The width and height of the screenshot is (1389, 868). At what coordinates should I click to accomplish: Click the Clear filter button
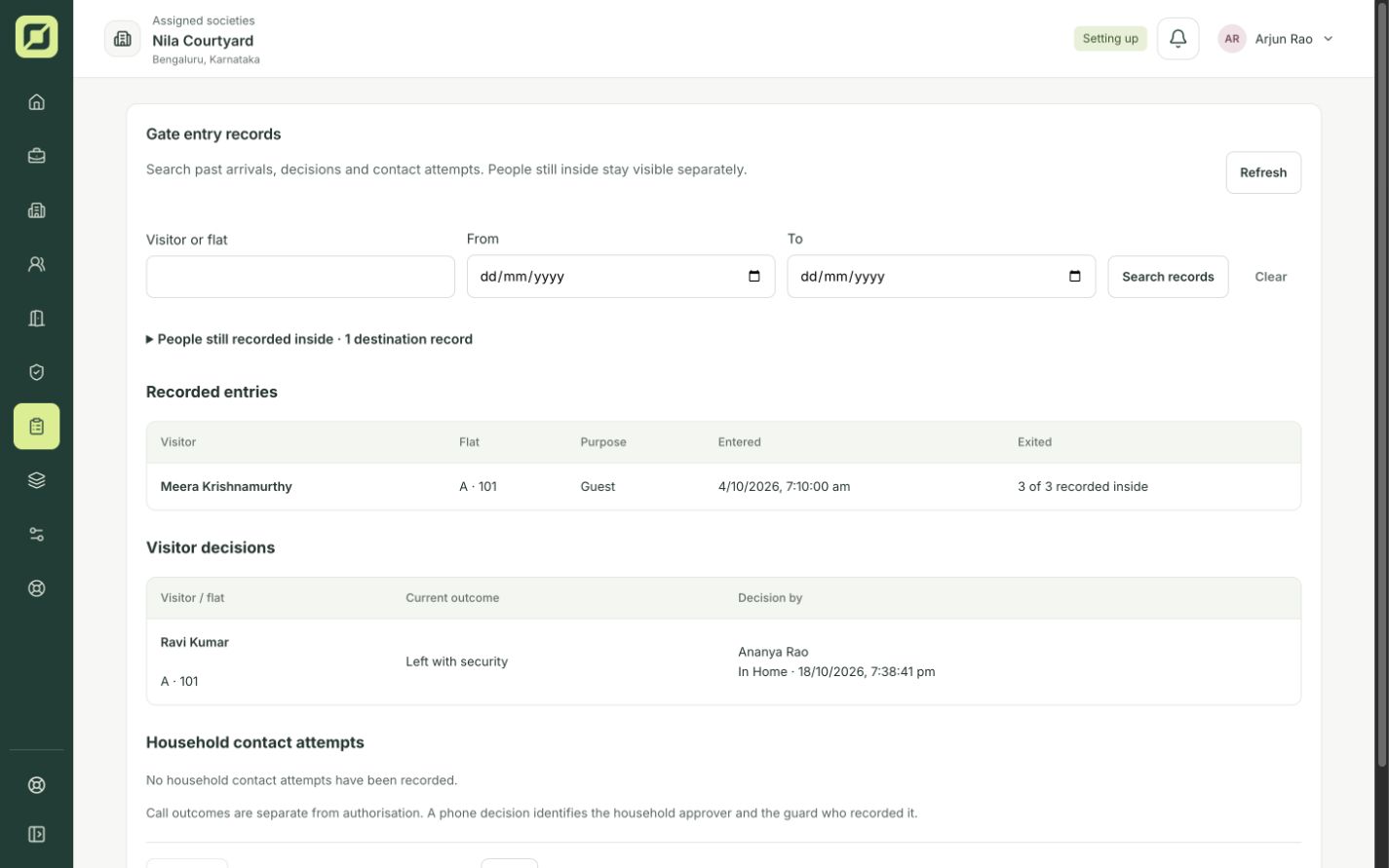[1270, 277]
